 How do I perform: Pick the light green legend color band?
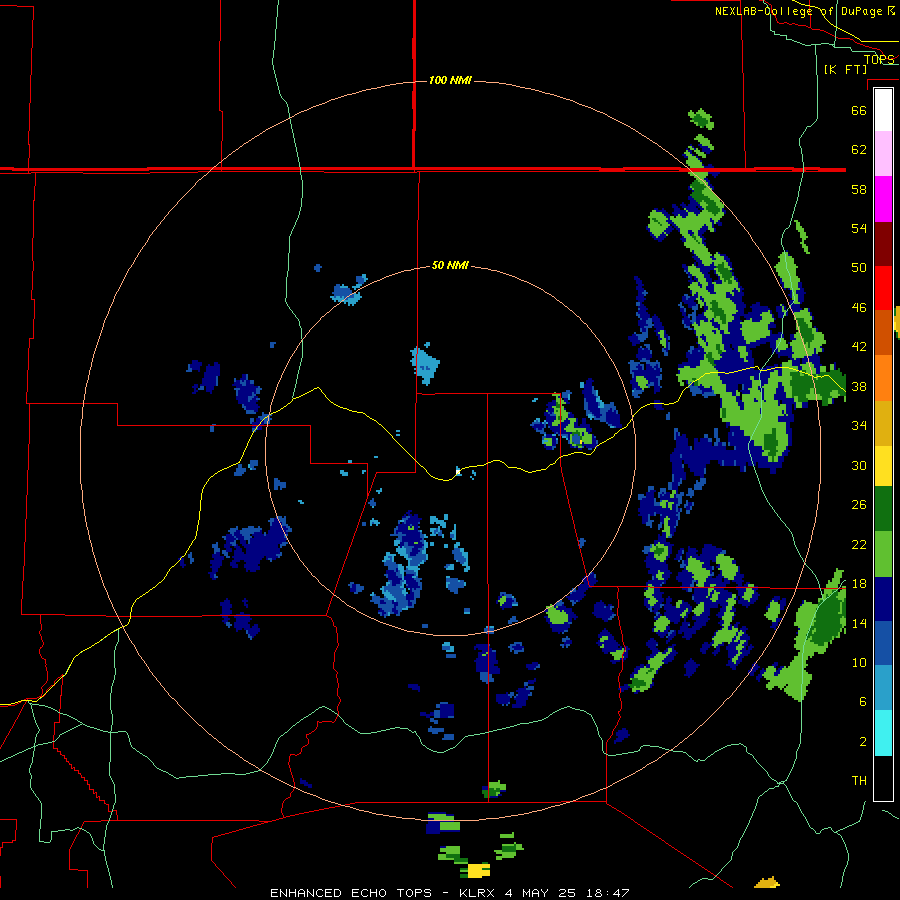883,554
